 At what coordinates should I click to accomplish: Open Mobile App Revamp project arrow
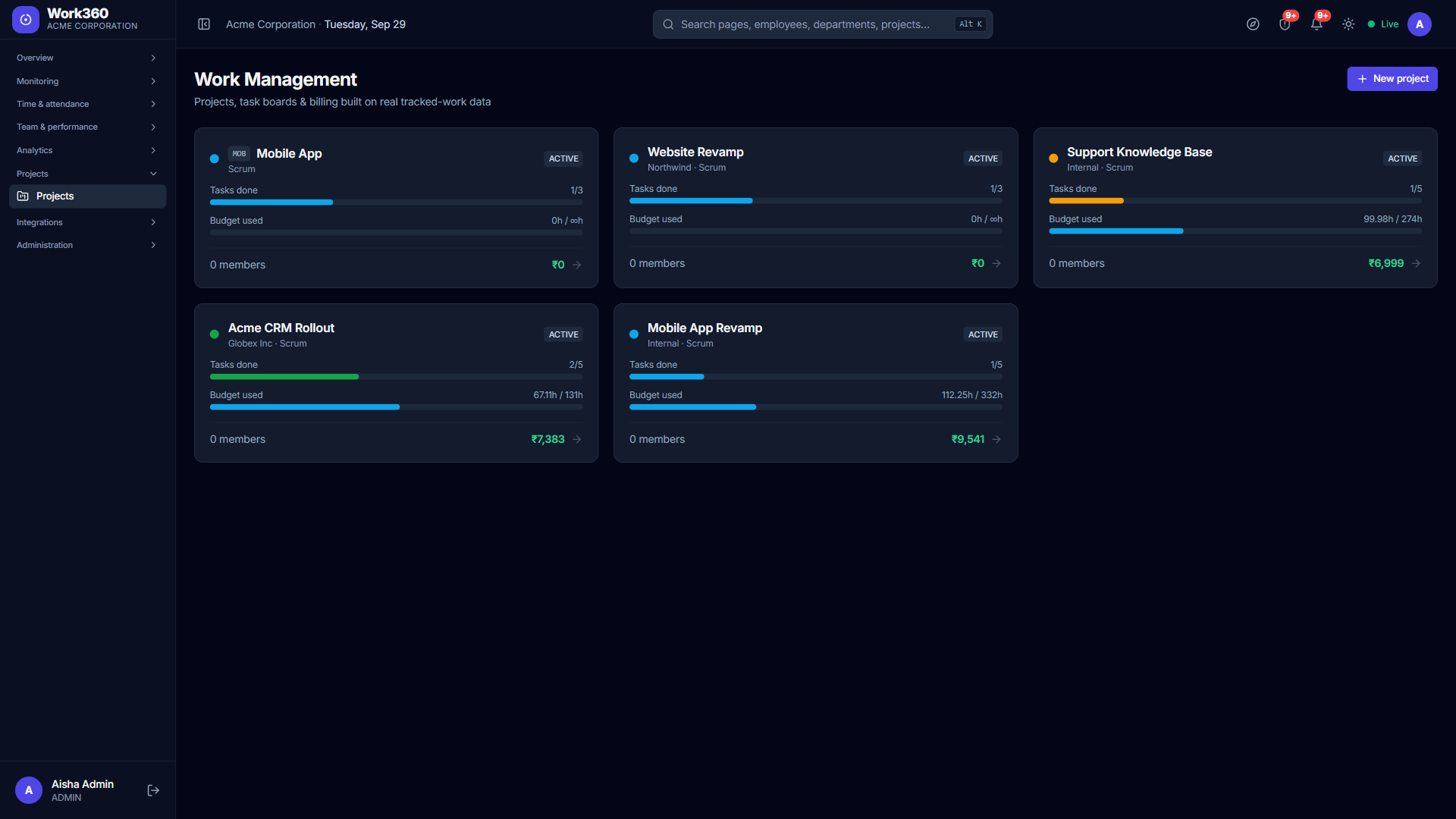pos(996,439)
